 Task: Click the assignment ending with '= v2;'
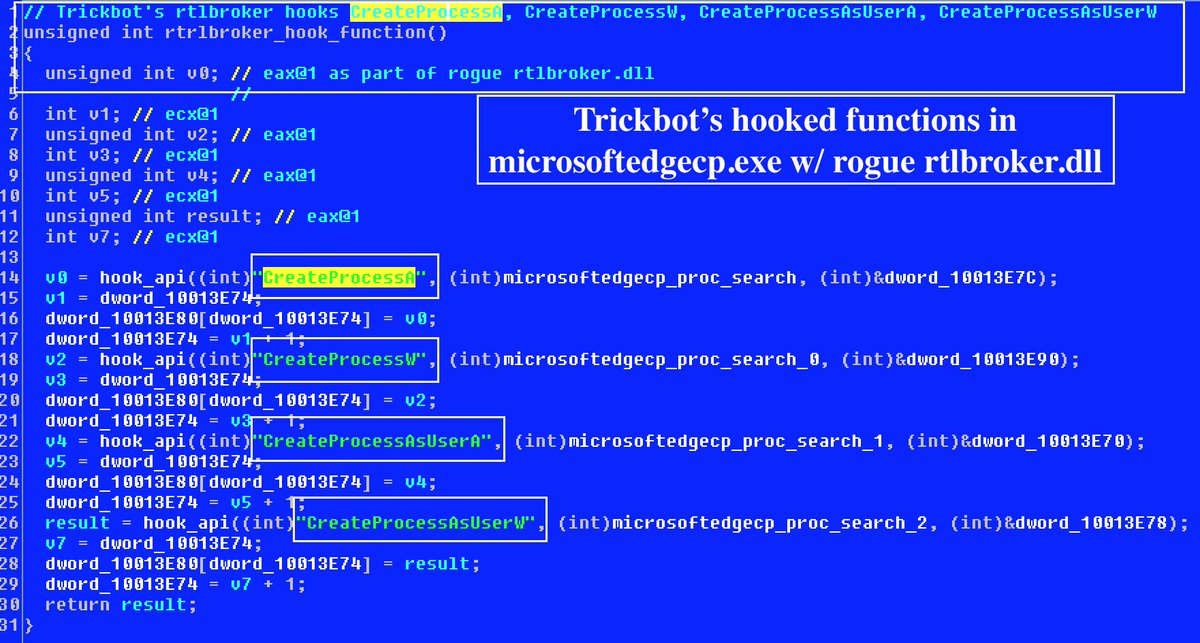(241, 401)
